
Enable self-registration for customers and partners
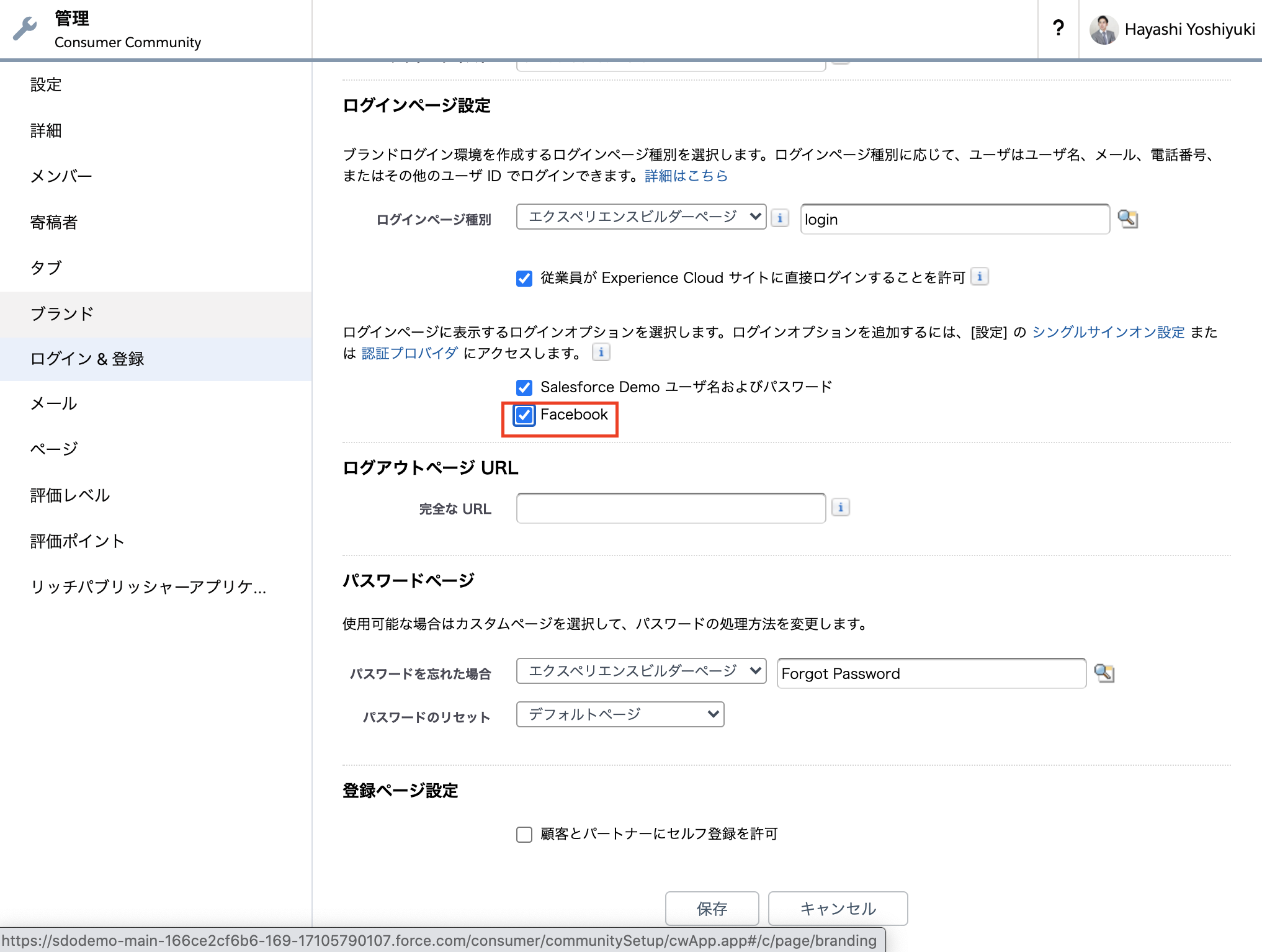point(524,834)
